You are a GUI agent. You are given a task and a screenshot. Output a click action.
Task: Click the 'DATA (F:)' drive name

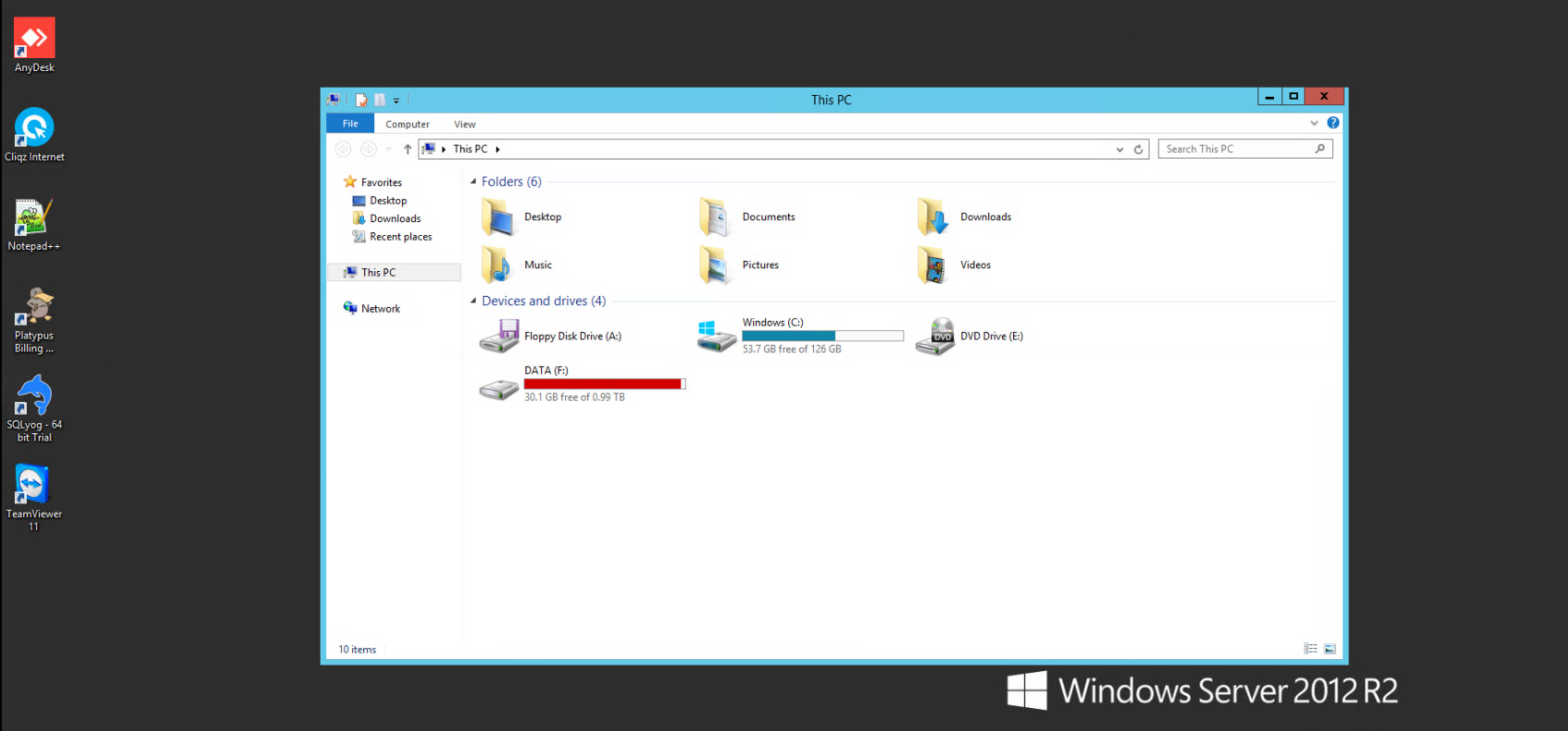[x=546, y=371]
